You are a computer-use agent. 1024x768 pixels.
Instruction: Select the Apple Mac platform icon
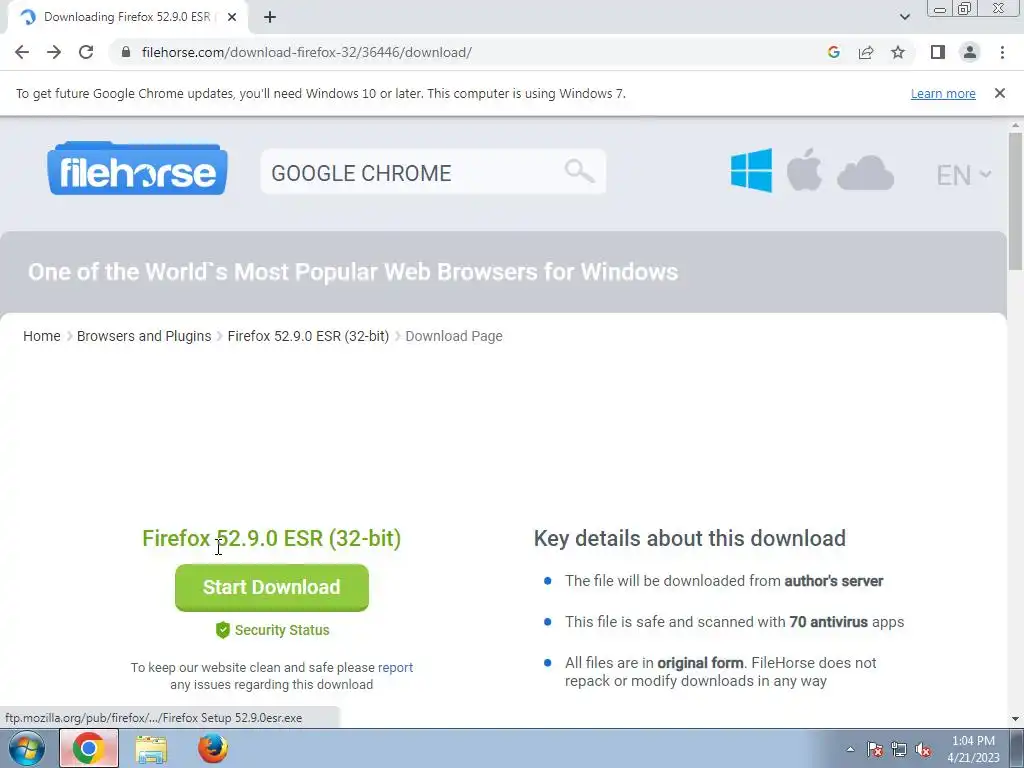tap(804, 170)
